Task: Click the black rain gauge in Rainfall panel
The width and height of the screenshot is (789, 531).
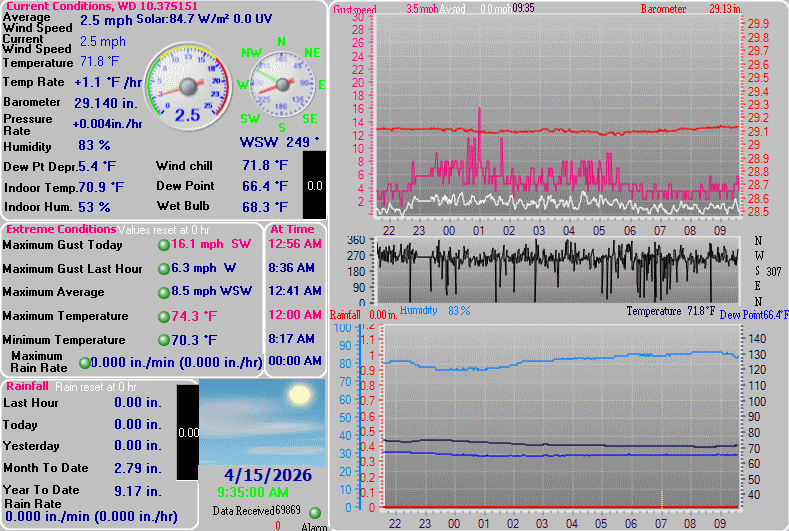Action: pyautogui.click(x=187, y=430)
